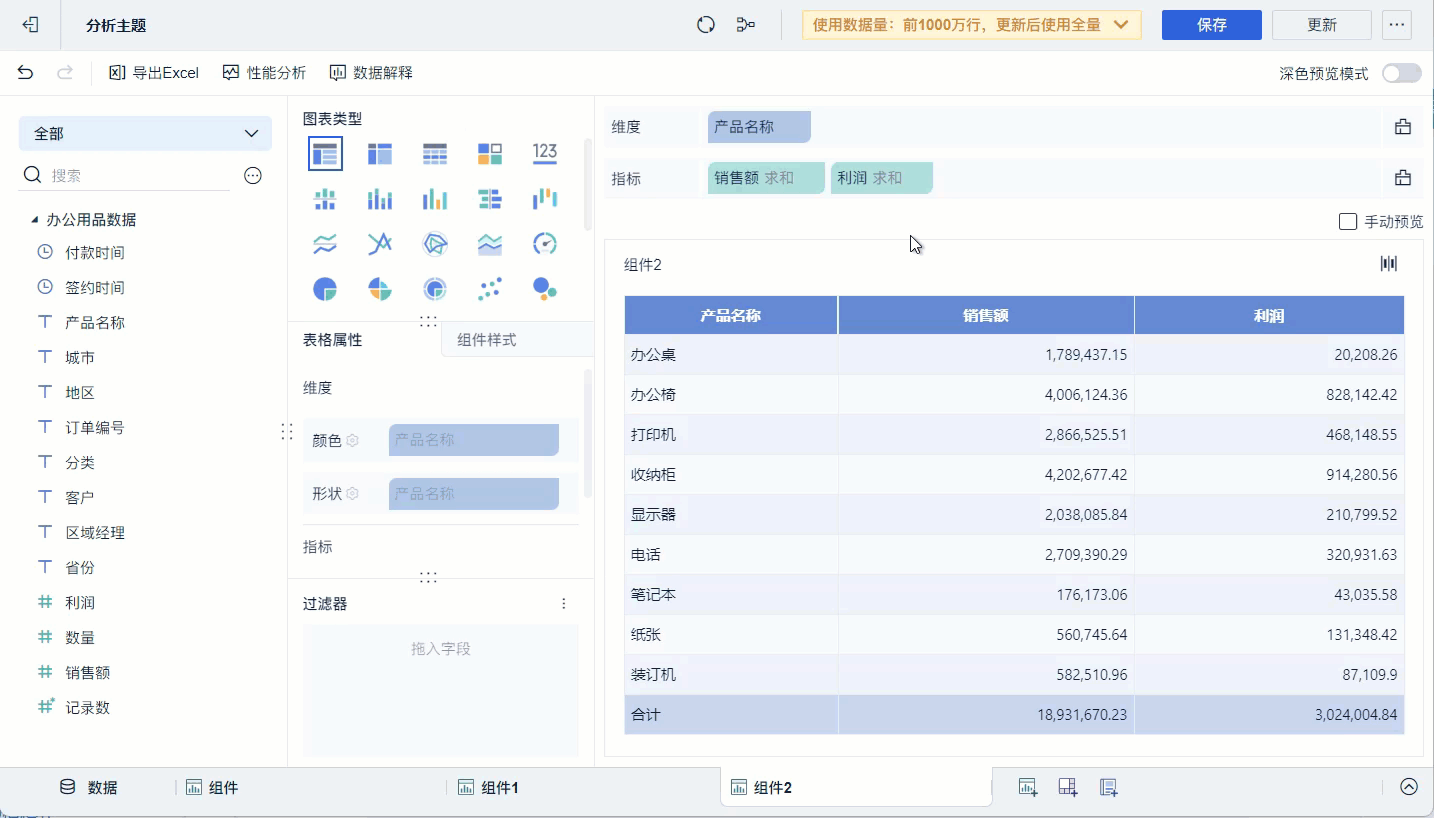Click the undo arrow icon

point(26,72)
